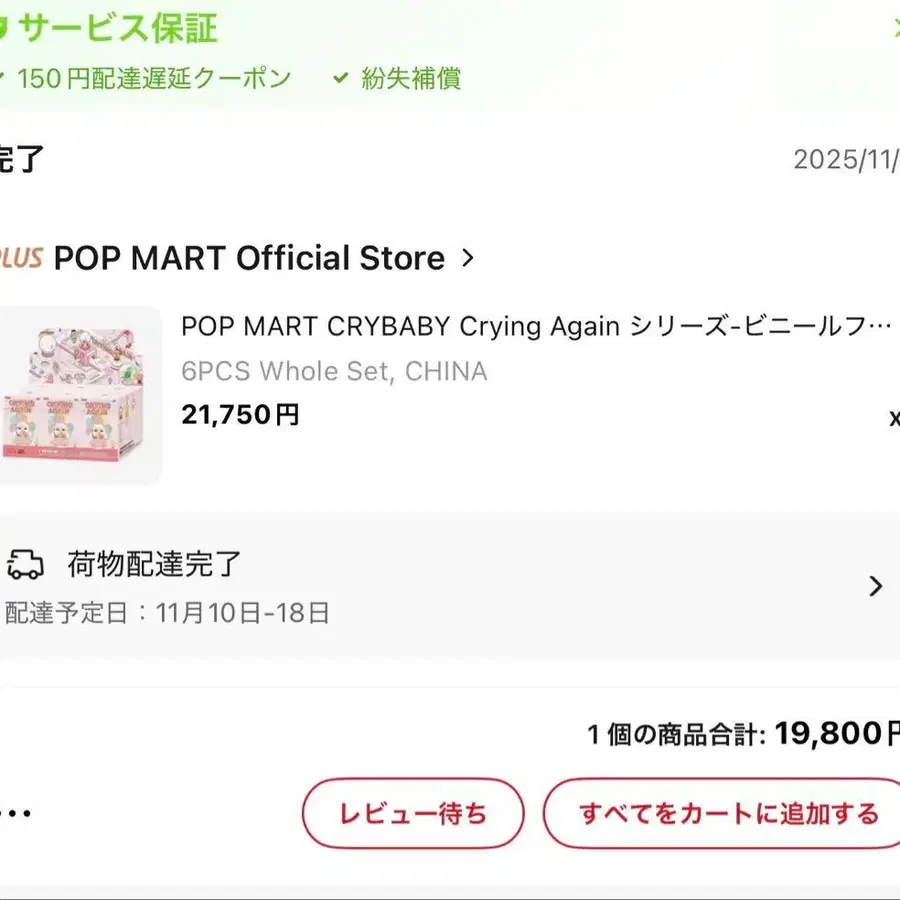Open POP MART Official Store link
Screen dimensions: 900x900
[x=248, y=258]
